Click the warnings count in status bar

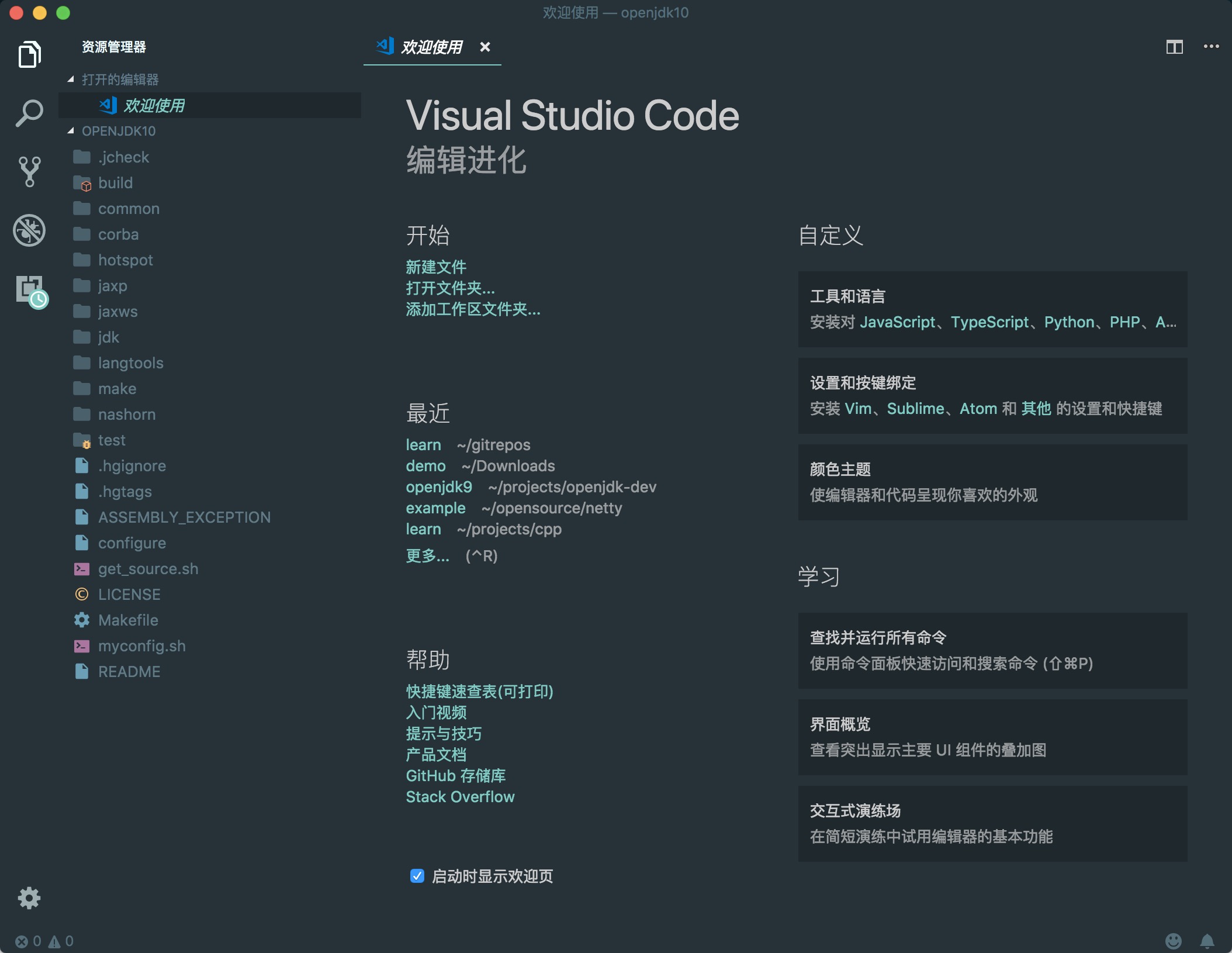click(x=61, y=941)
